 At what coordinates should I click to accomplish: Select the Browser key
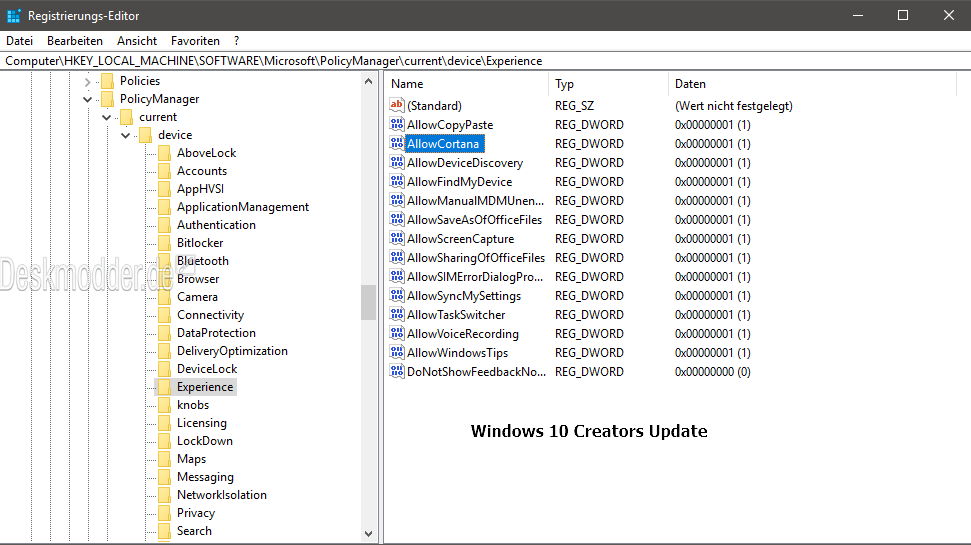click(198, 279)
